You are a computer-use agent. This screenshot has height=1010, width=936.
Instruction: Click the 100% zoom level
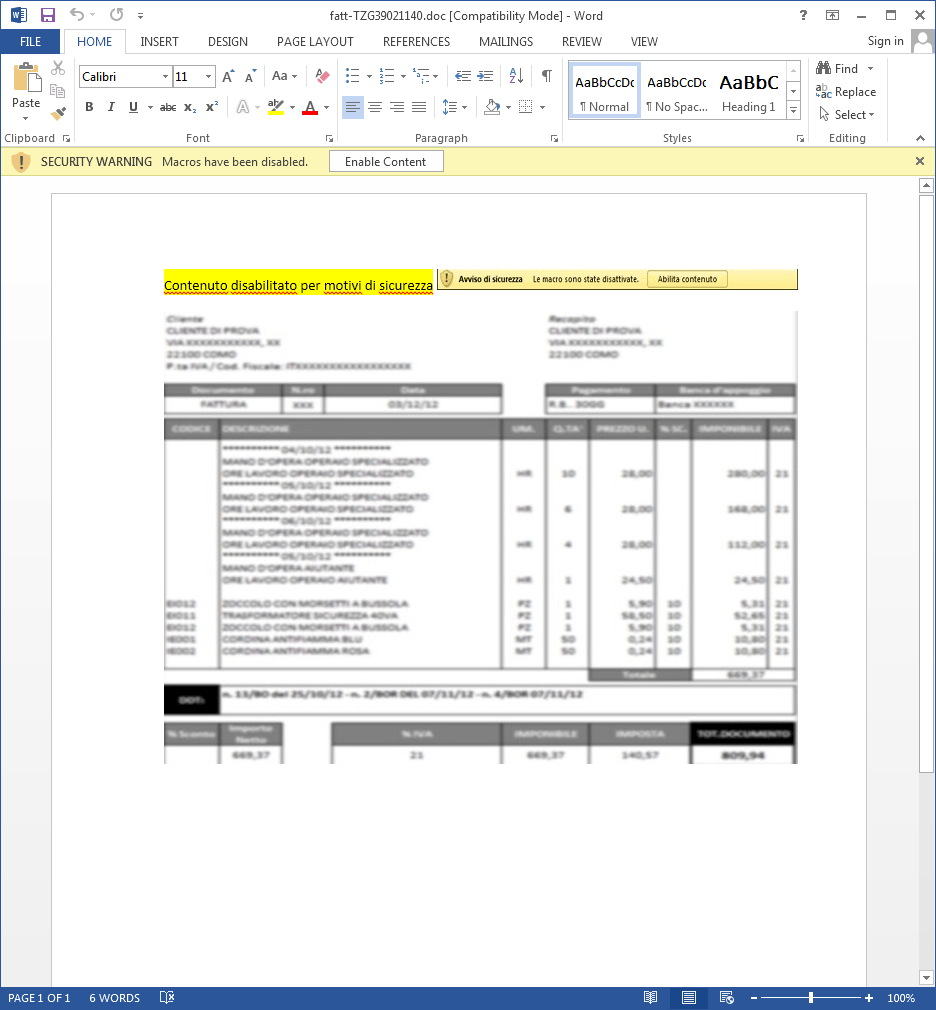coord(901,998)
